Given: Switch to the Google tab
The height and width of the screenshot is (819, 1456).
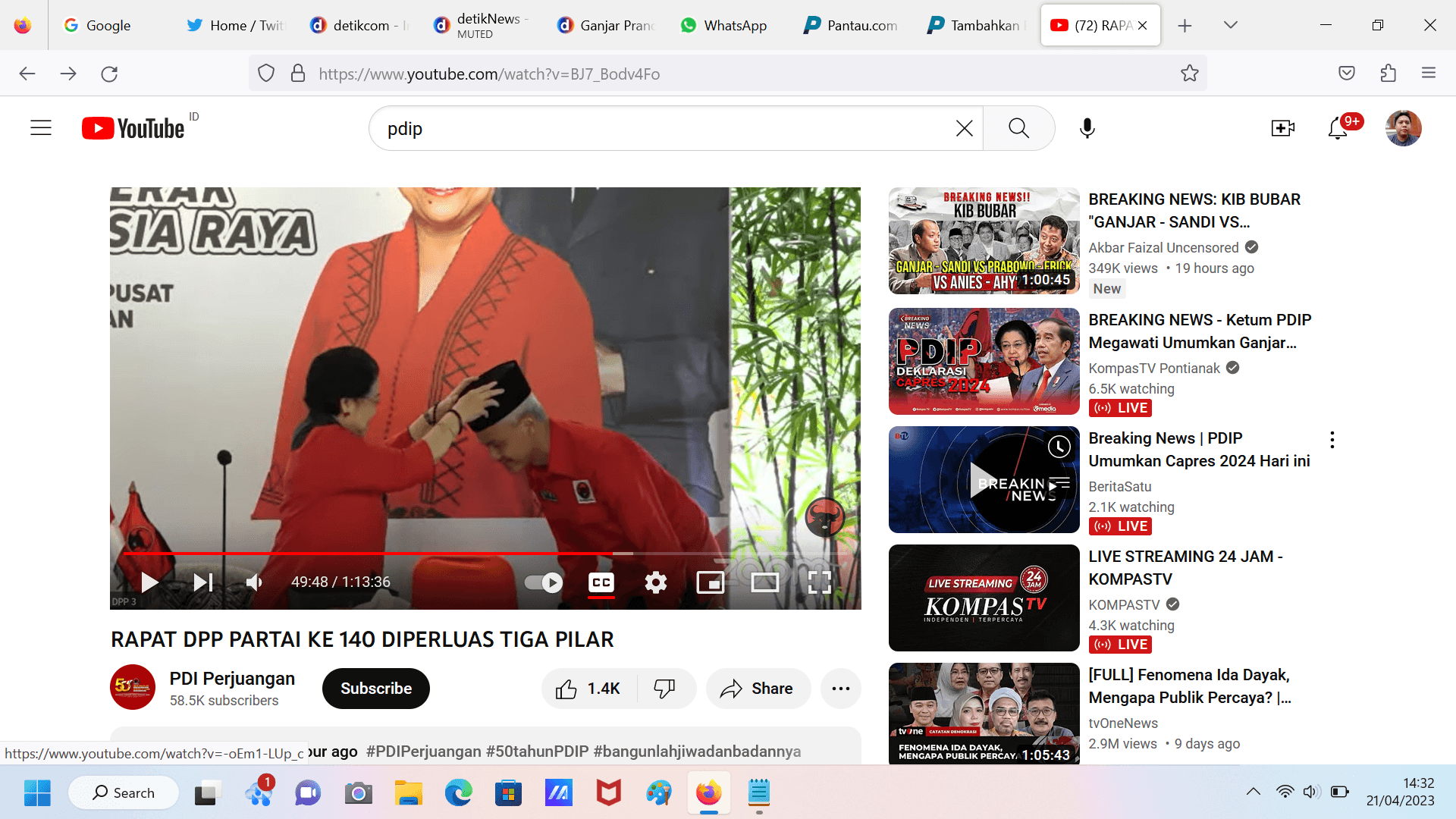Looking at the screenshot, I should (110, 25).
